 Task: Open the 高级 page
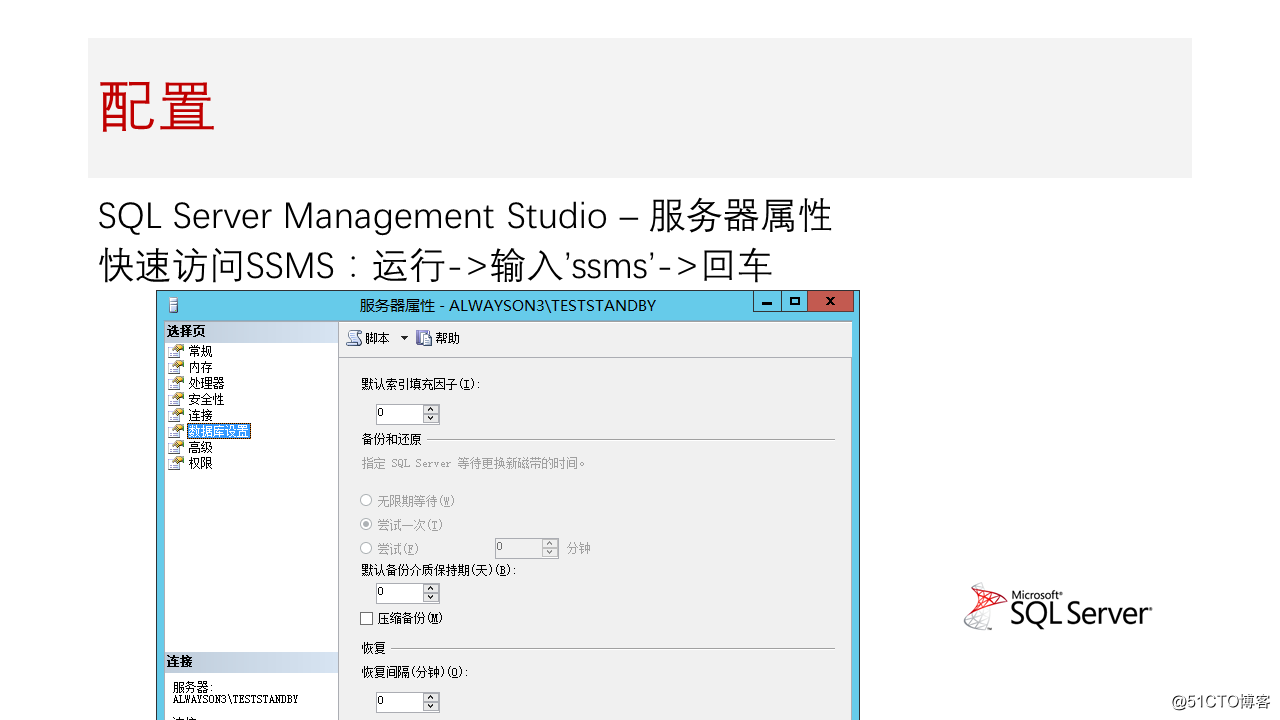[200, 447]
